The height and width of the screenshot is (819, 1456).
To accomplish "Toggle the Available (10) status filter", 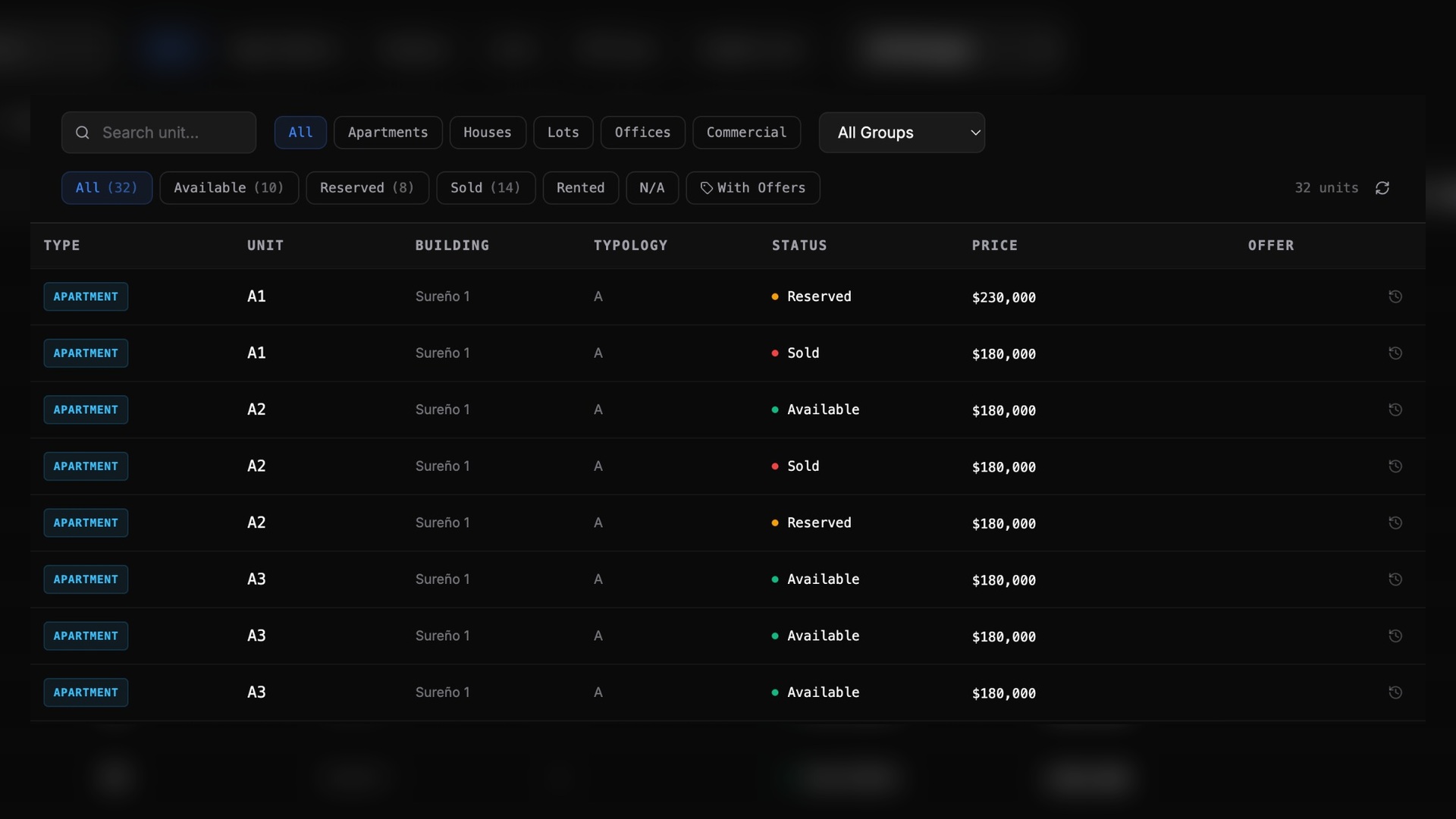I will point(229,188).
